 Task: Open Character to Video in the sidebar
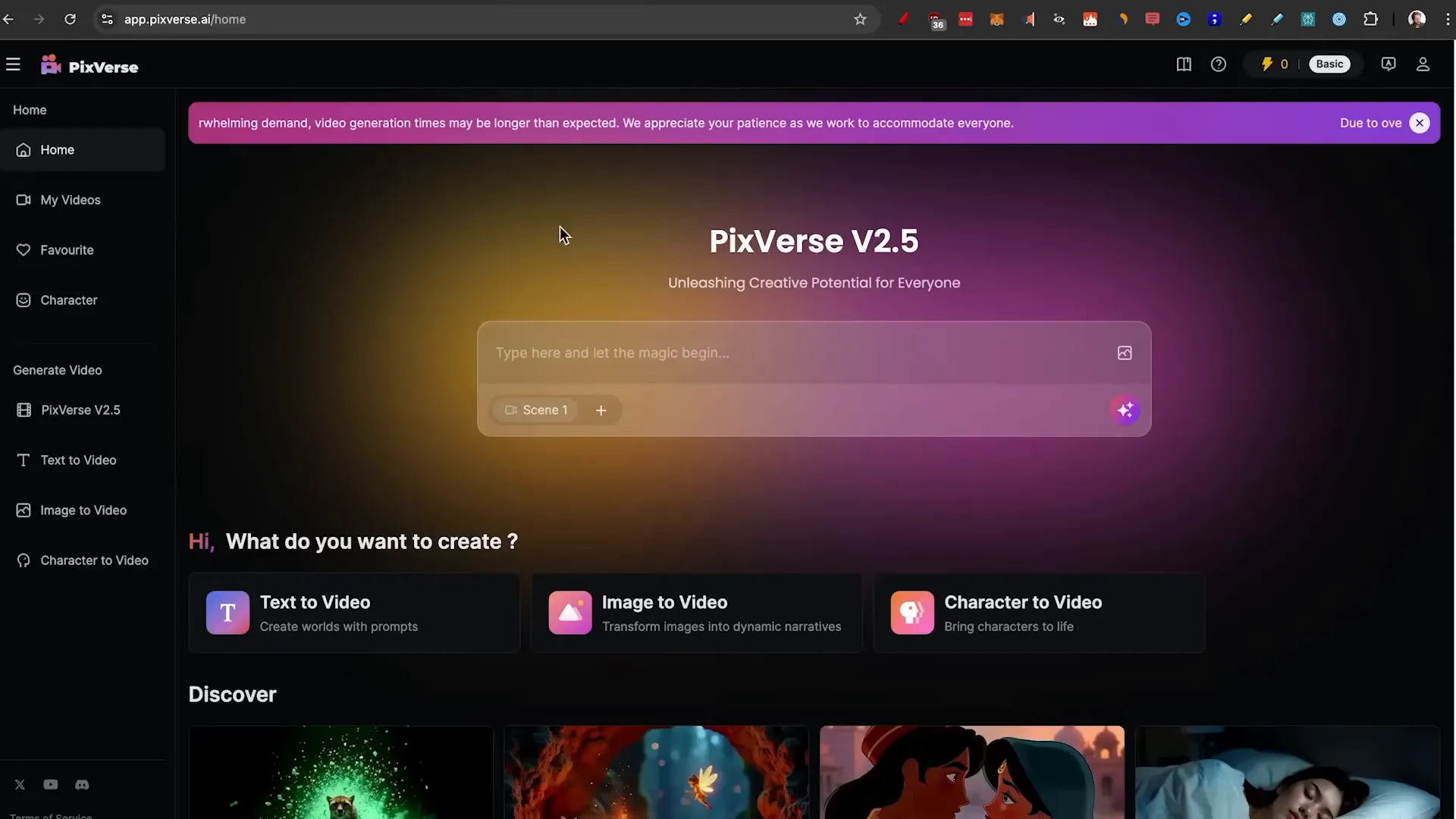coord(94,560)
